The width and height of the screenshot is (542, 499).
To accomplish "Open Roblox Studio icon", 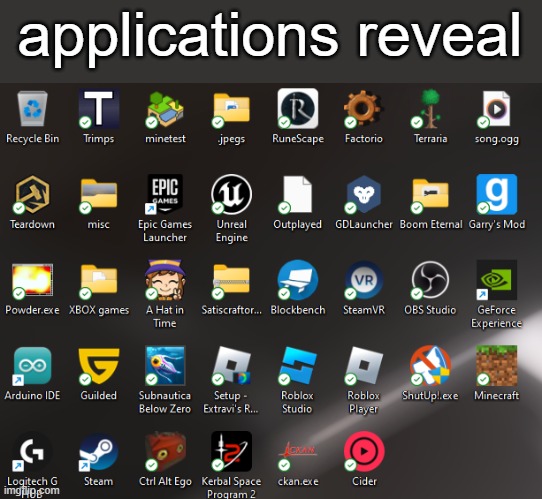I will 298,366.
